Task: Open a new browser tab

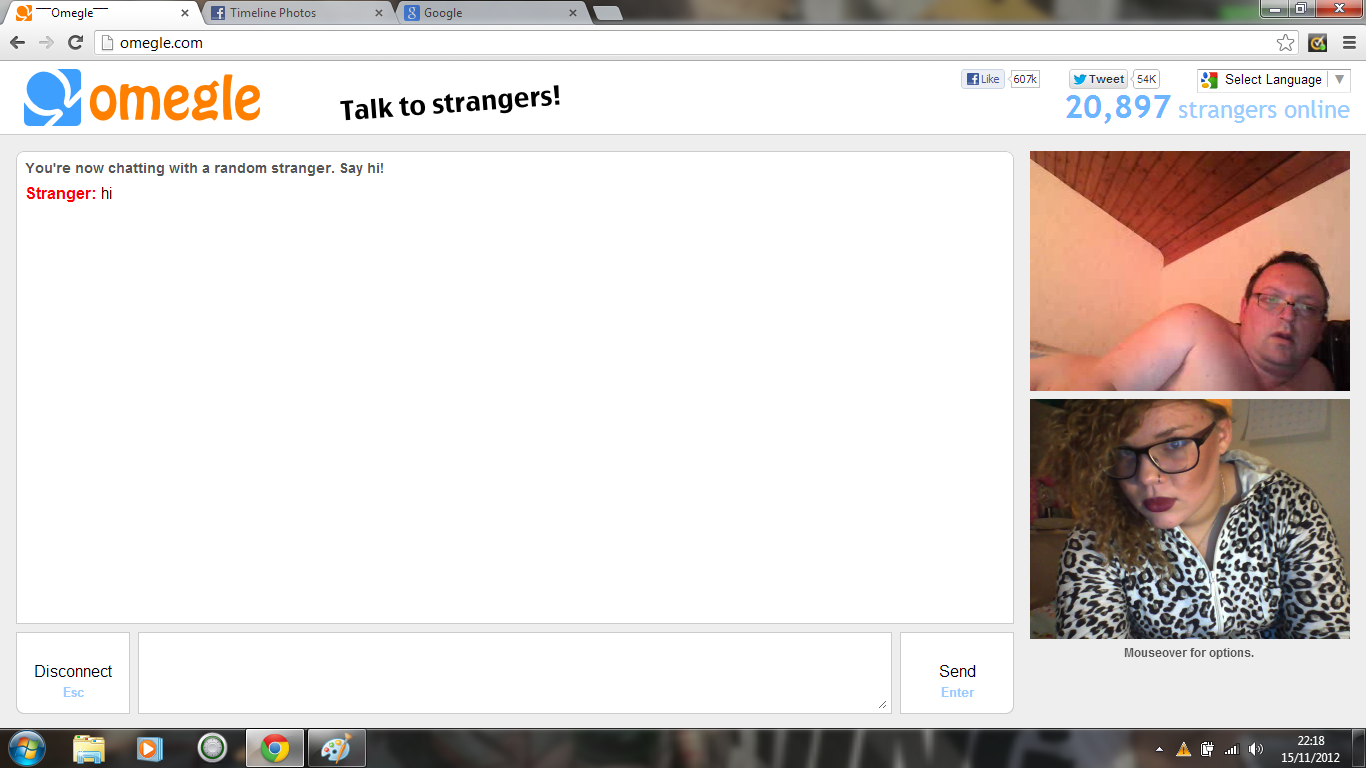Action: (x=607, y=13)
